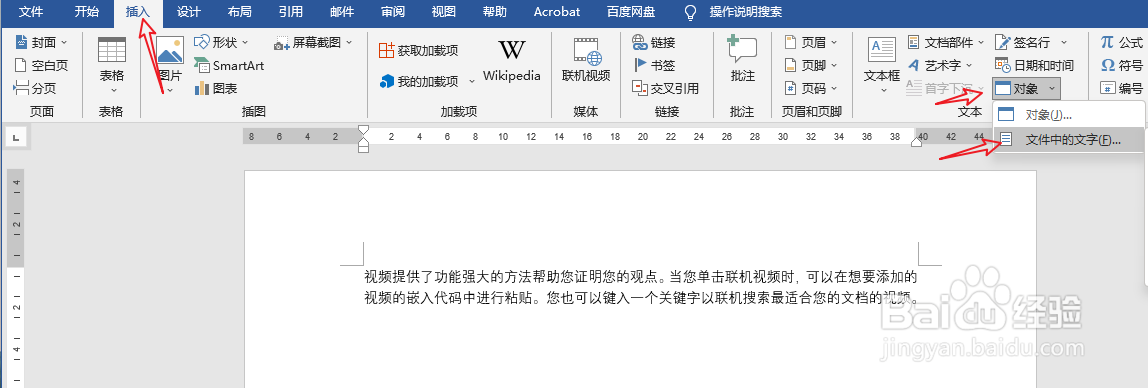The image size is (1148, 388).
Task: Insert a 交叉引用 cross-reference
Action: (x=665, y=89)
